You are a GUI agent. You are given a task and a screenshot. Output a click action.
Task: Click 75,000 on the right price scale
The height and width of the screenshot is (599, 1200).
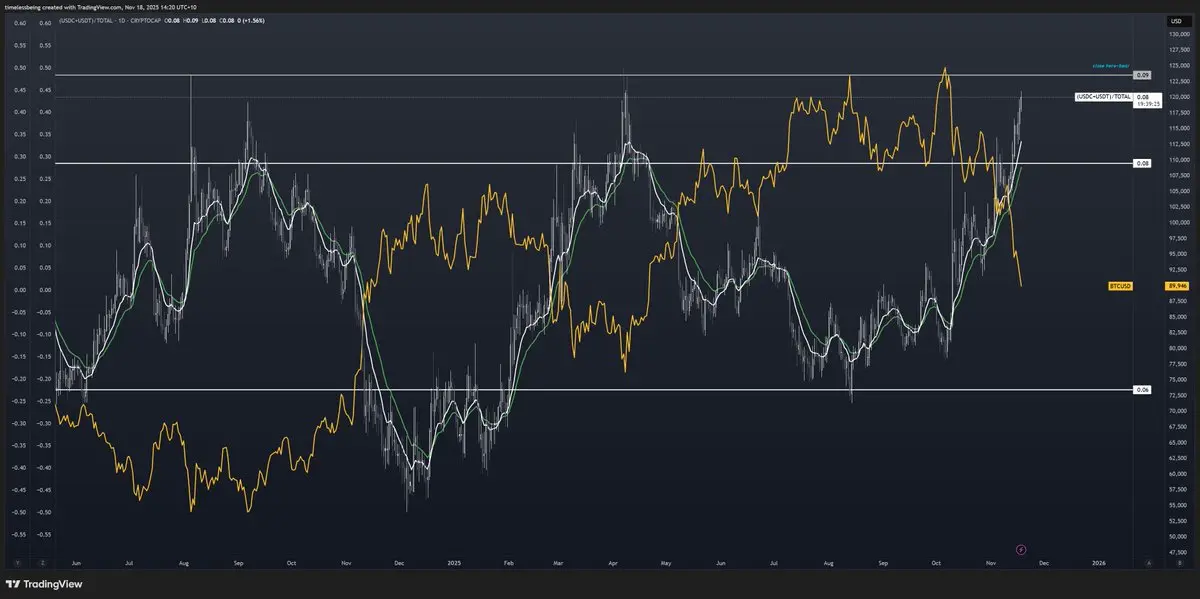(1178, 379)
